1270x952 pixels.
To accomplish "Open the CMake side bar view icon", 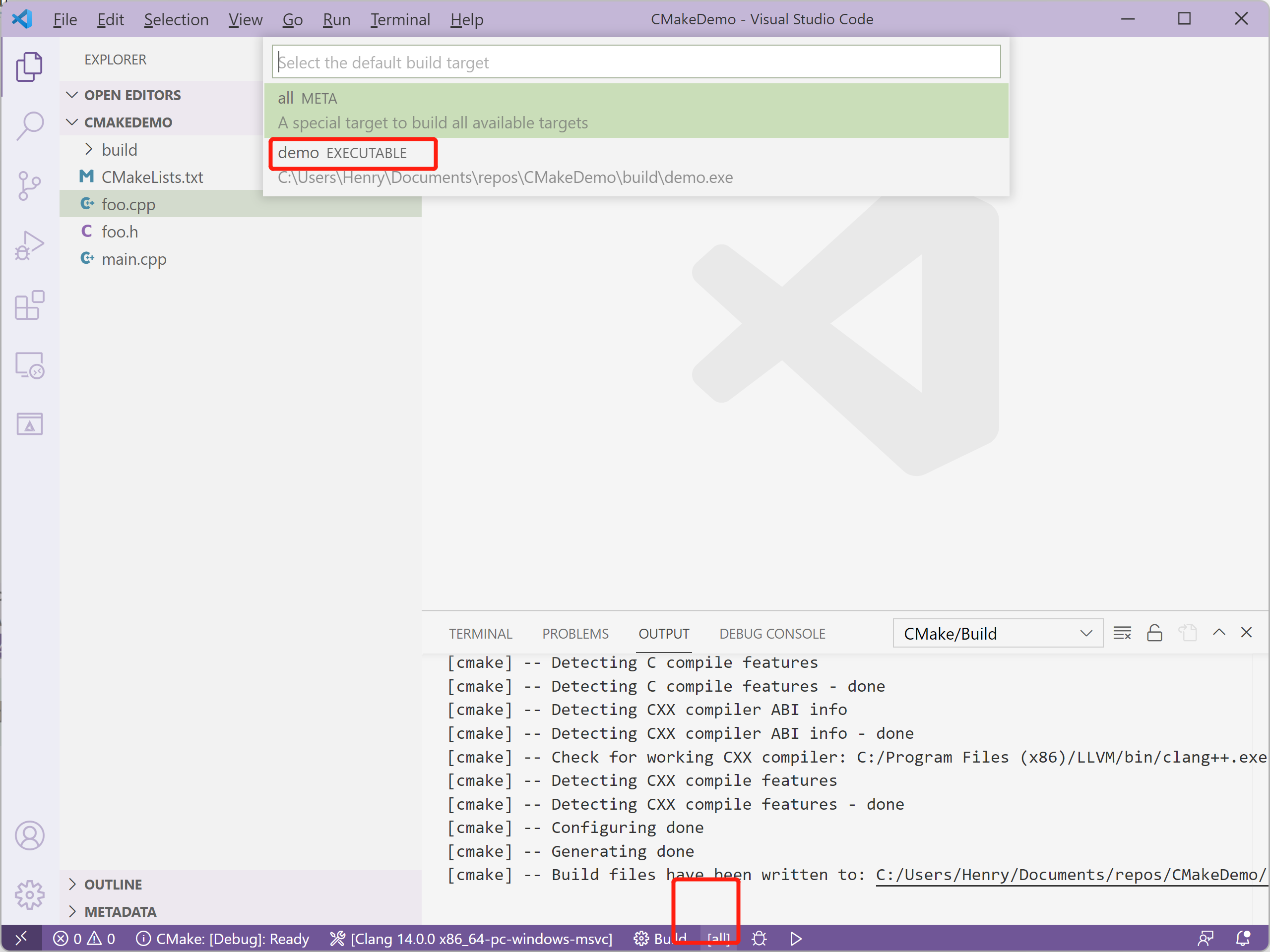I will pyautogui.click(x=29, y=424).
